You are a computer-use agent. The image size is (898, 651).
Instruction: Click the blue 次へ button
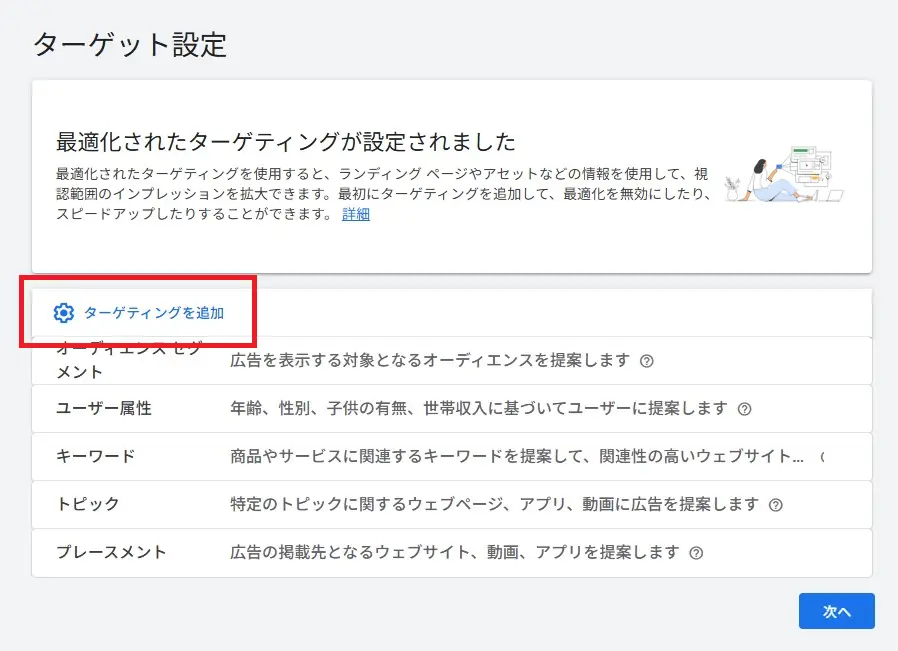(836, 611)
